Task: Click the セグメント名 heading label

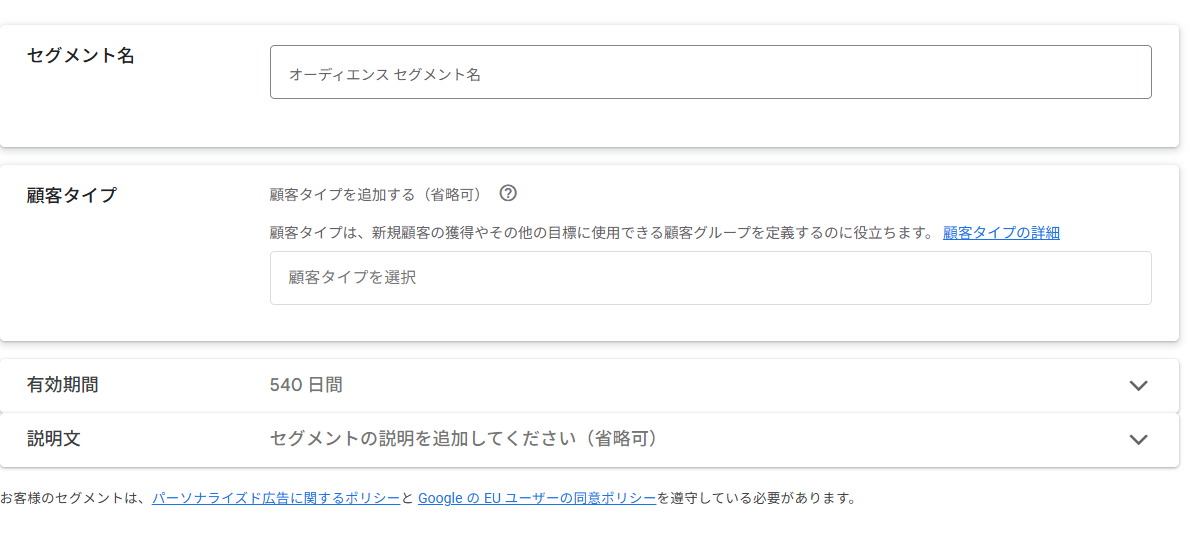Action: [81, 56]
